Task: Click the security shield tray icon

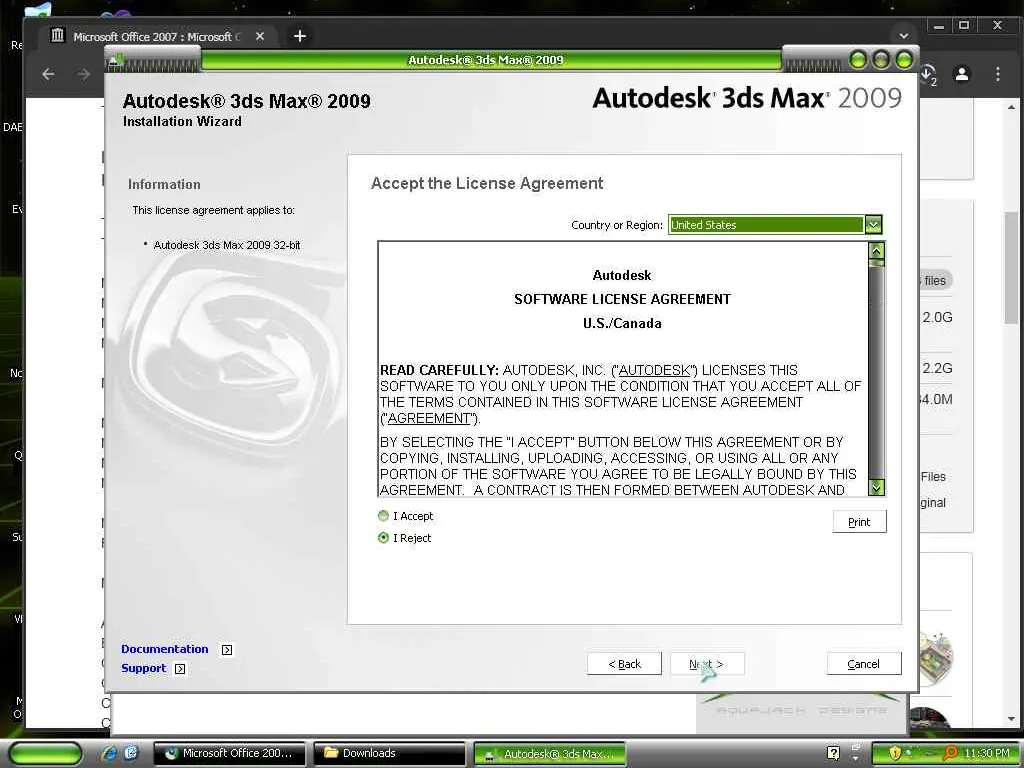Action: point(895,753)
